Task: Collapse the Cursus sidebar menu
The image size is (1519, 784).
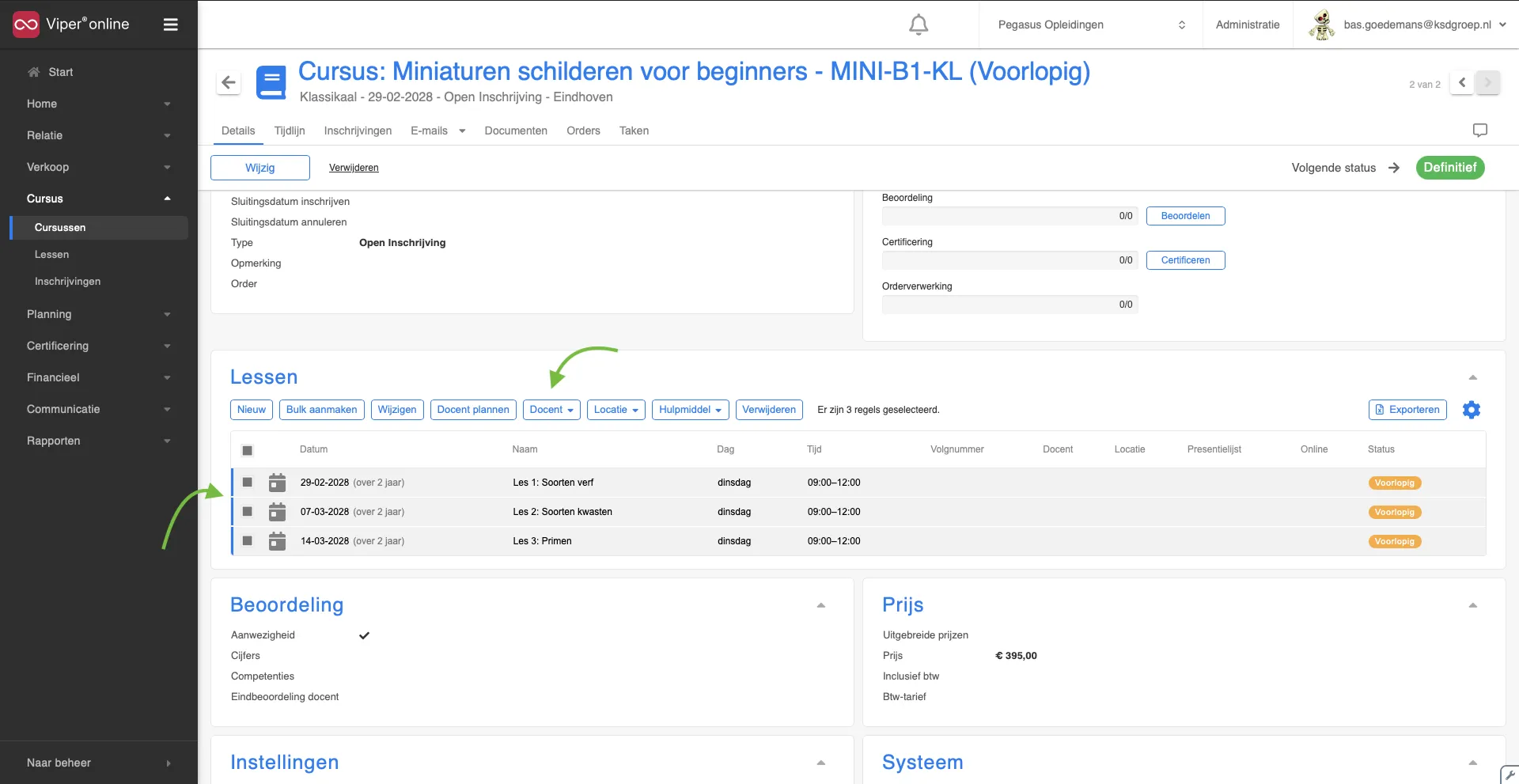Action: pyautogui.click(x=99, y=199)
